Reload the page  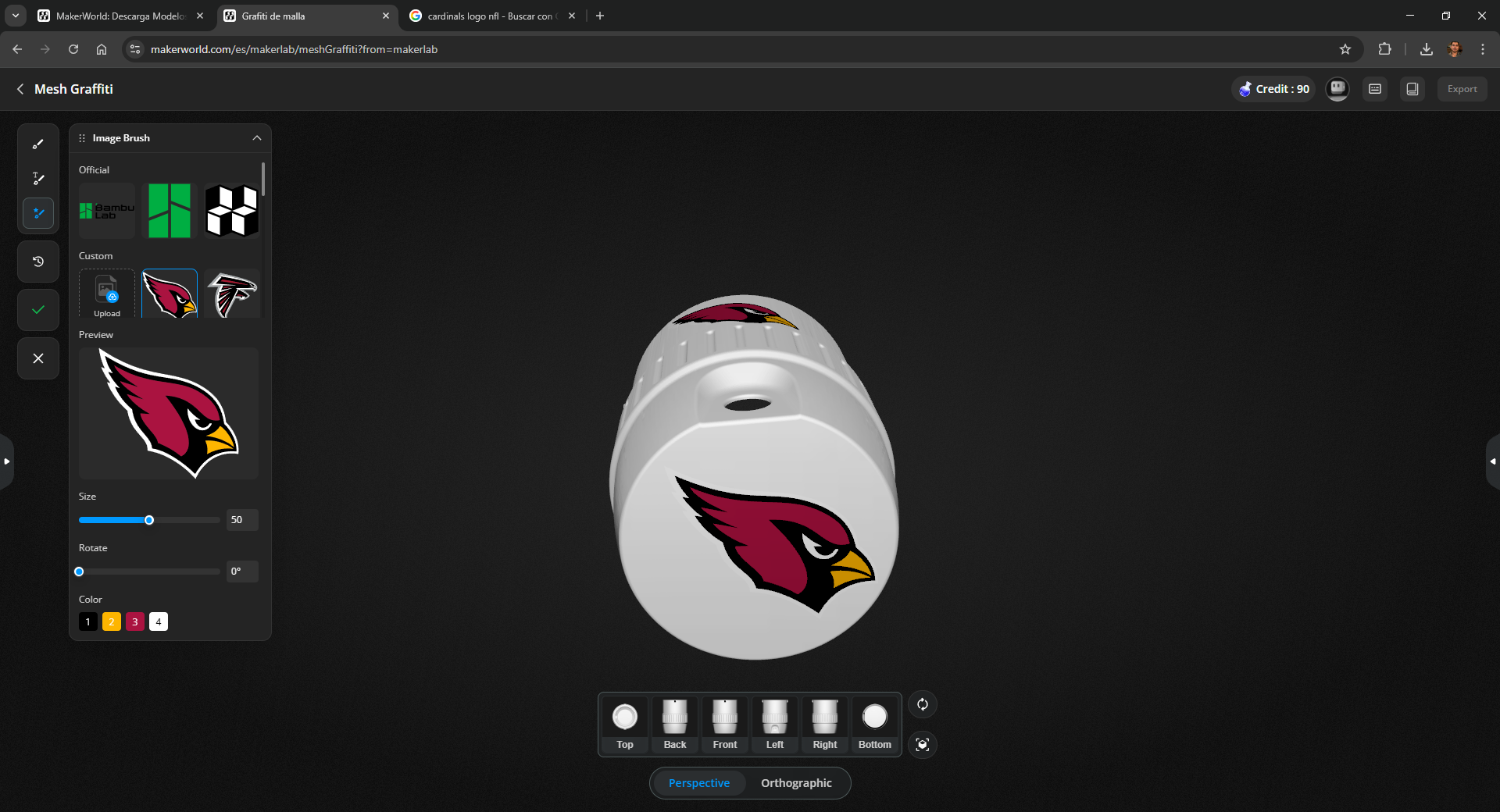[73, 49]
